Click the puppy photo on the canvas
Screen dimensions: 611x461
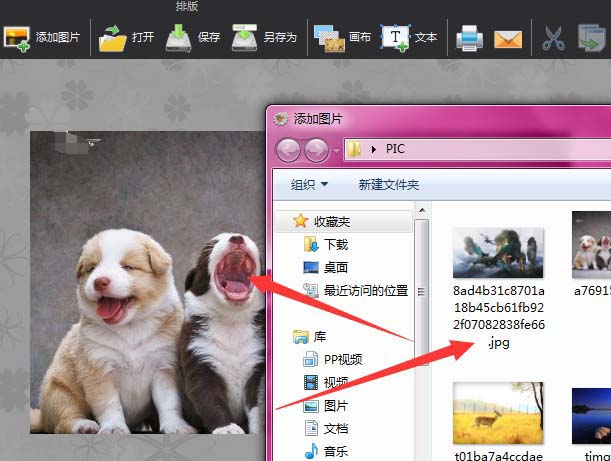(x=147, y=283)
